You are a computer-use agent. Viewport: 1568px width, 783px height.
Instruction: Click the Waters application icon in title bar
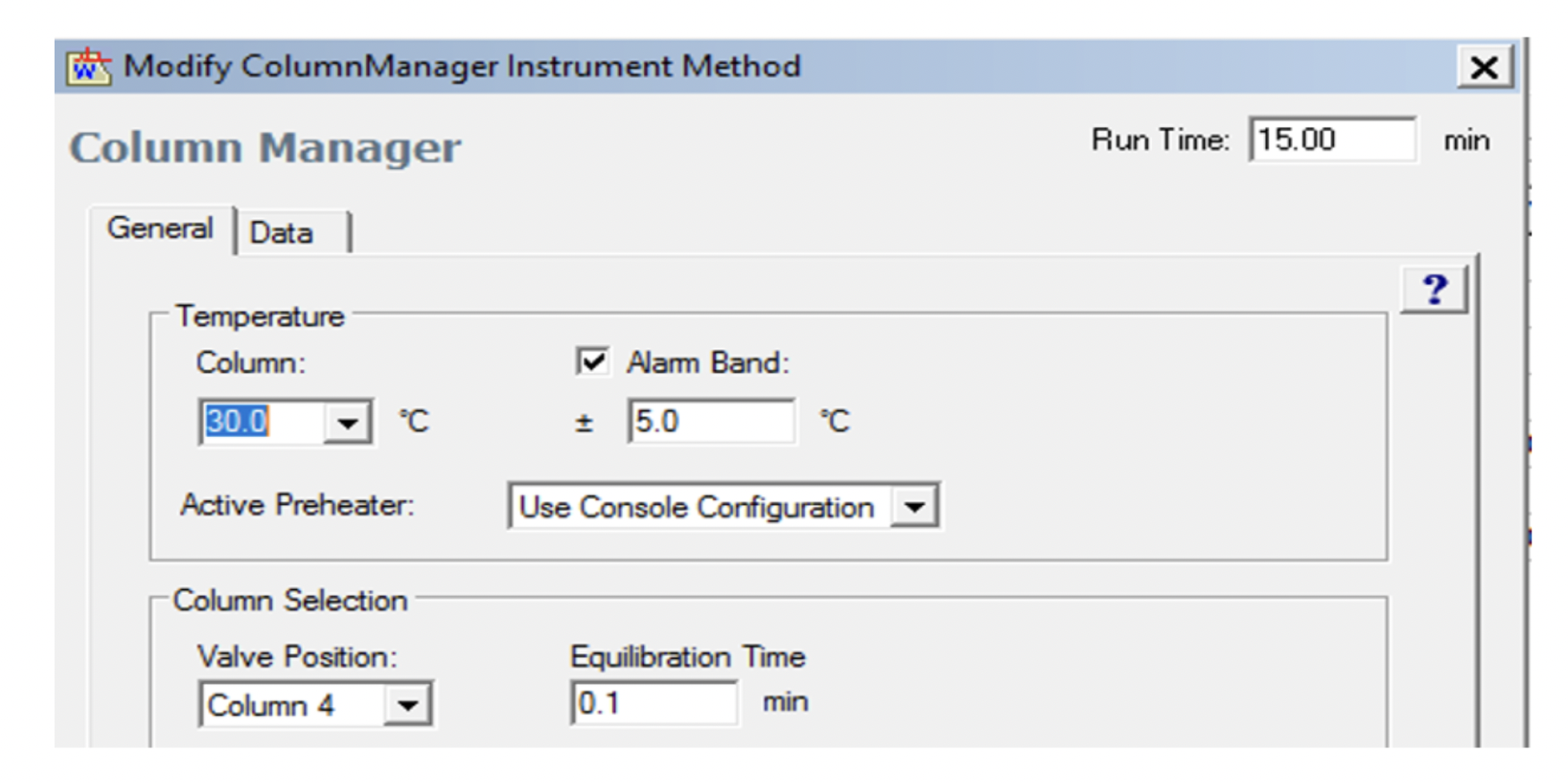89,67
